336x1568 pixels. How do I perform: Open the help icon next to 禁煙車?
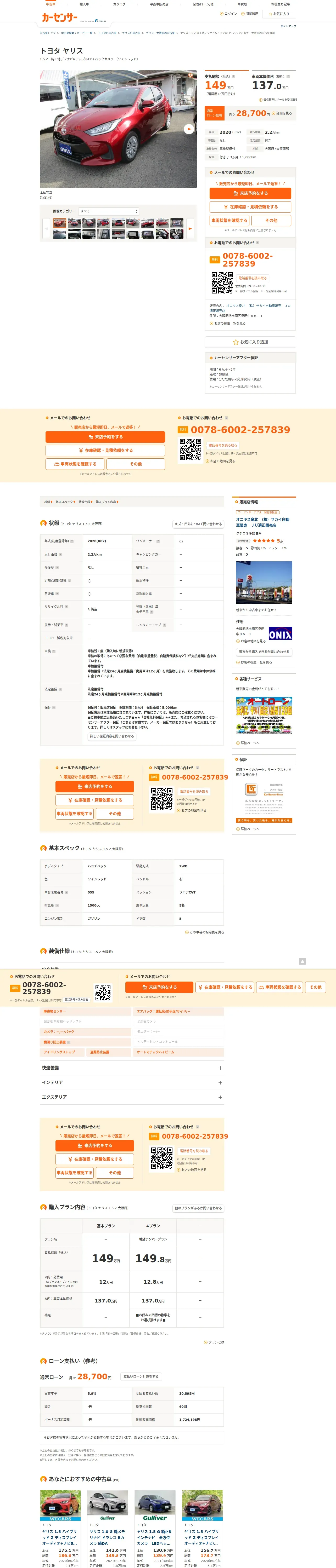click(57, 593)
